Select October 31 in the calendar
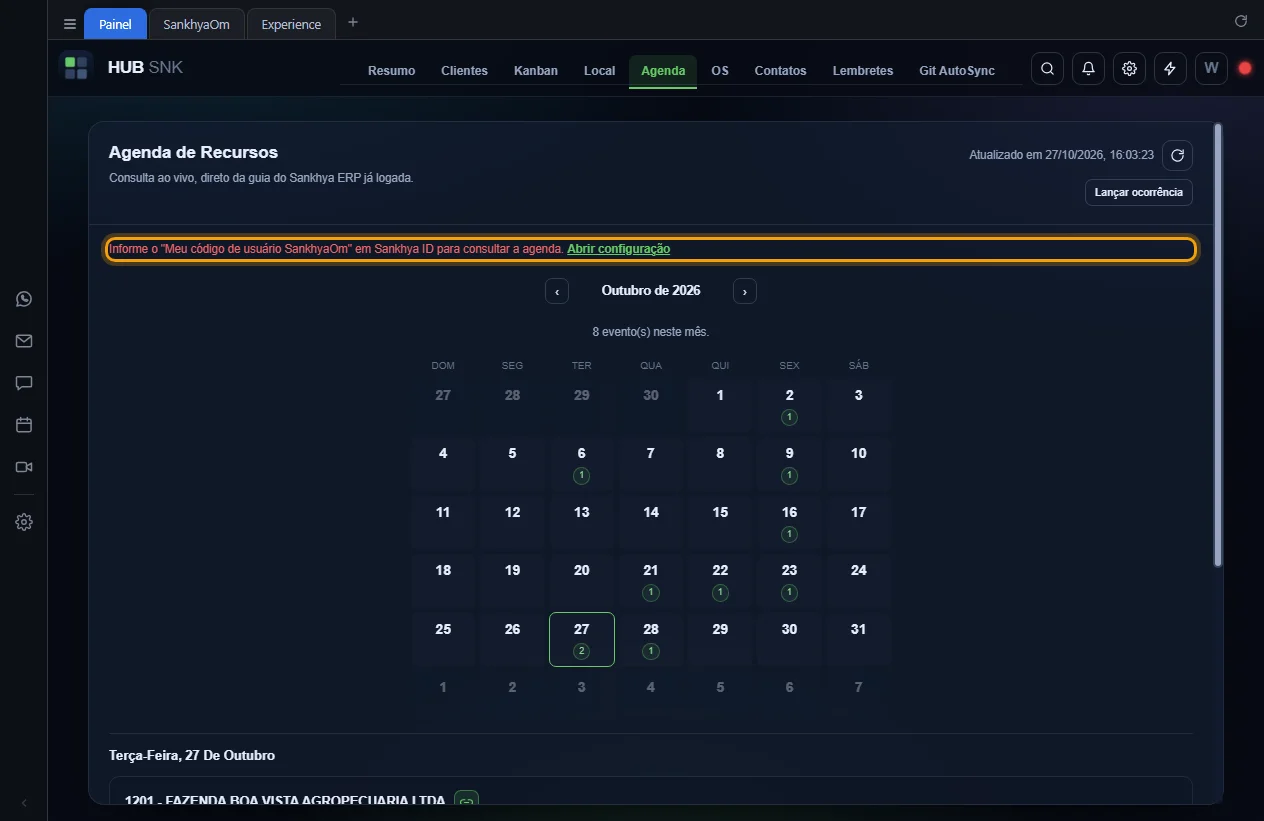Screen dimensions: 1264x821 (858, 639)
